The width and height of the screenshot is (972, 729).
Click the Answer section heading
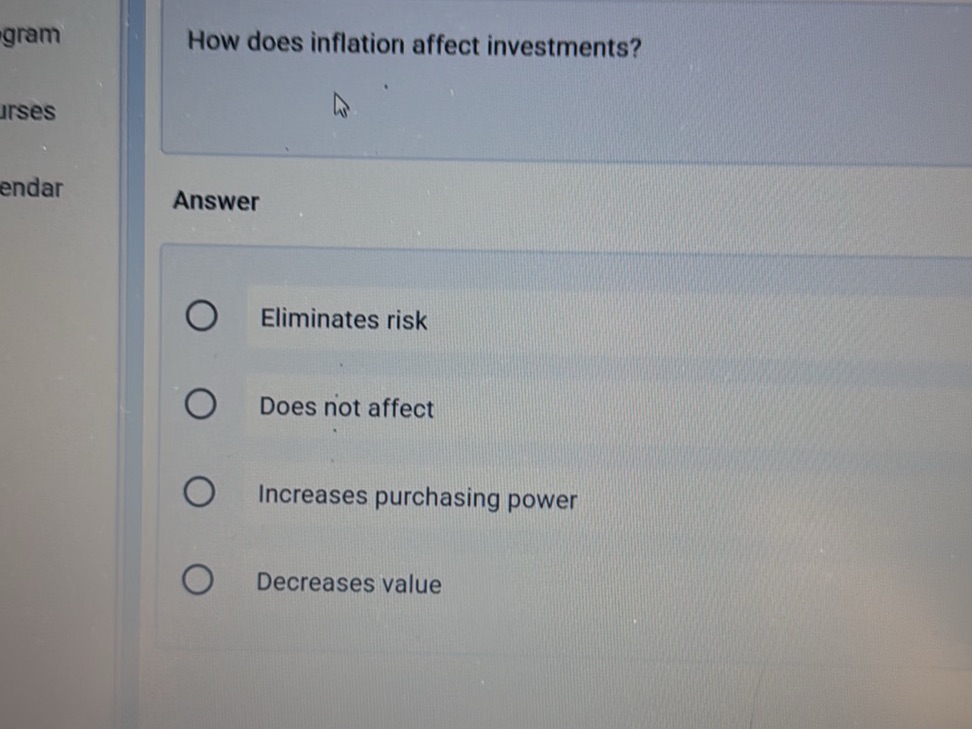tap(216, 201)
